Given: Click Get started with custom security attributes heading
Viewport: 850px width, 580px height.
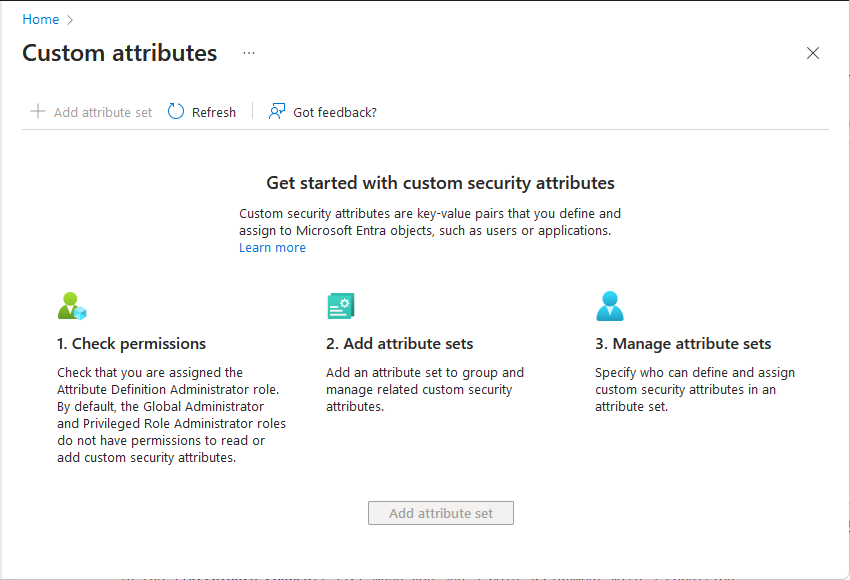Looking at the screenshot, I should point(440,183).
